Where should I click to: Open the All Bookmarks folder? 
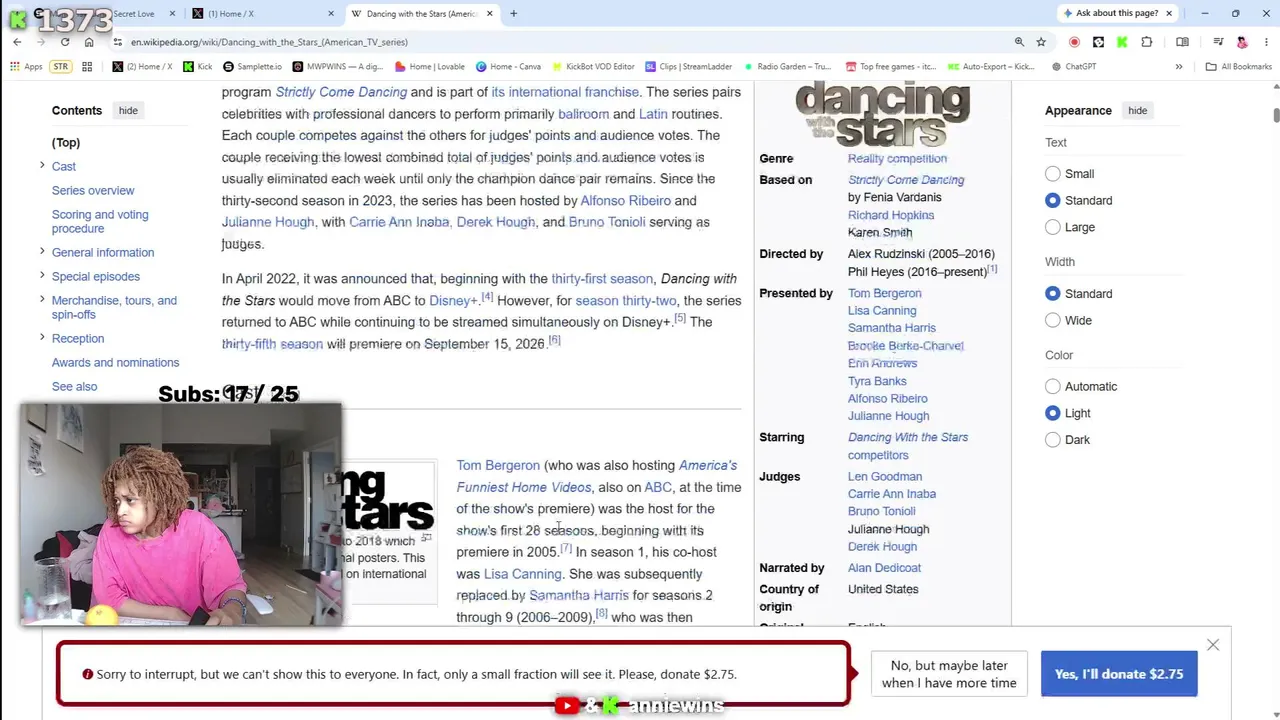[1239, 67]
